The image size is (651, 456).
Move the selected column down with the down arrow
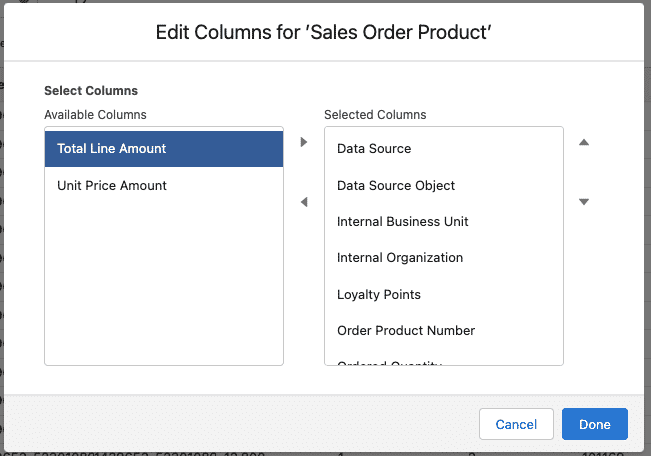coord(584,202)
